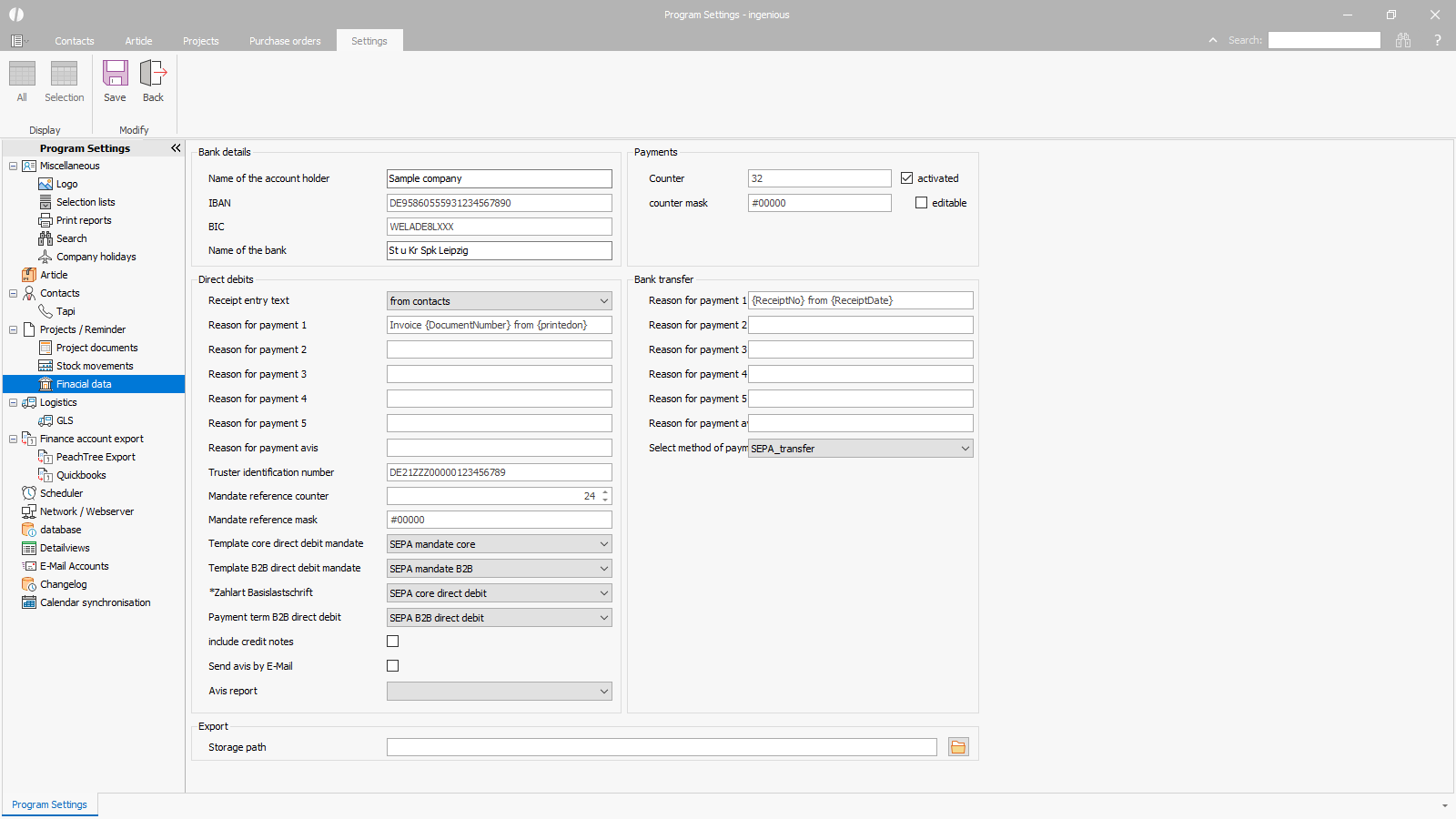Select Stock movements in settings tree
Screen dimensions: 1456x819
tap(95, 366)
